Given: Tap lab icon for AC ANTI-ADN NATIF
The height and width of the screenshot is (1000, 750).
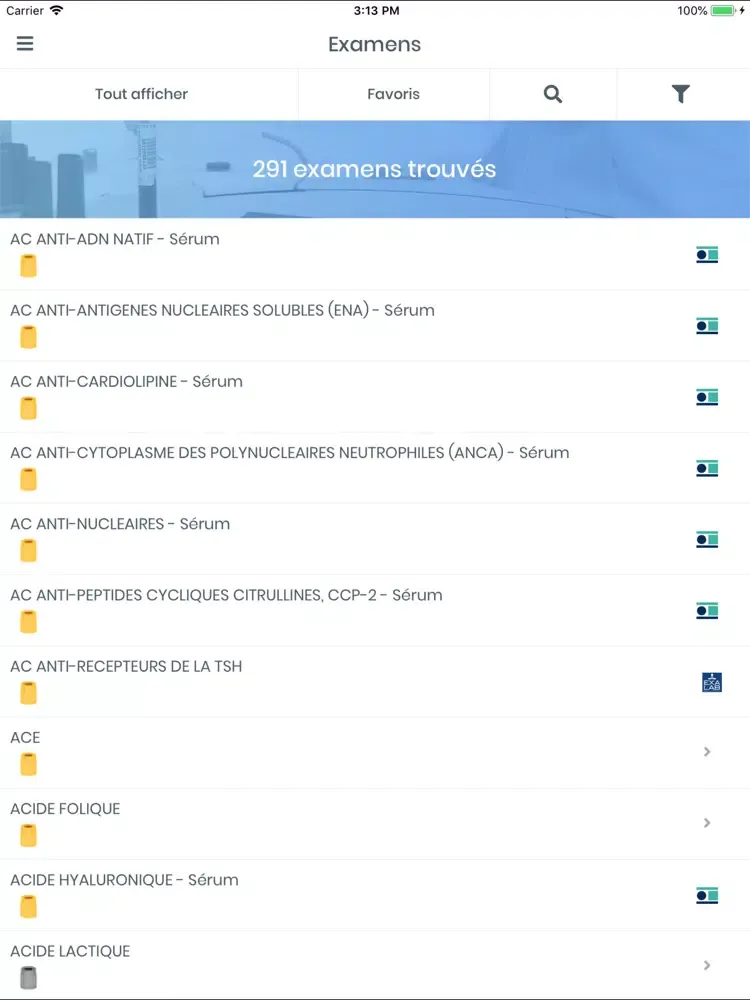Looking at the screenshot, I should click(x=707, y=255).
